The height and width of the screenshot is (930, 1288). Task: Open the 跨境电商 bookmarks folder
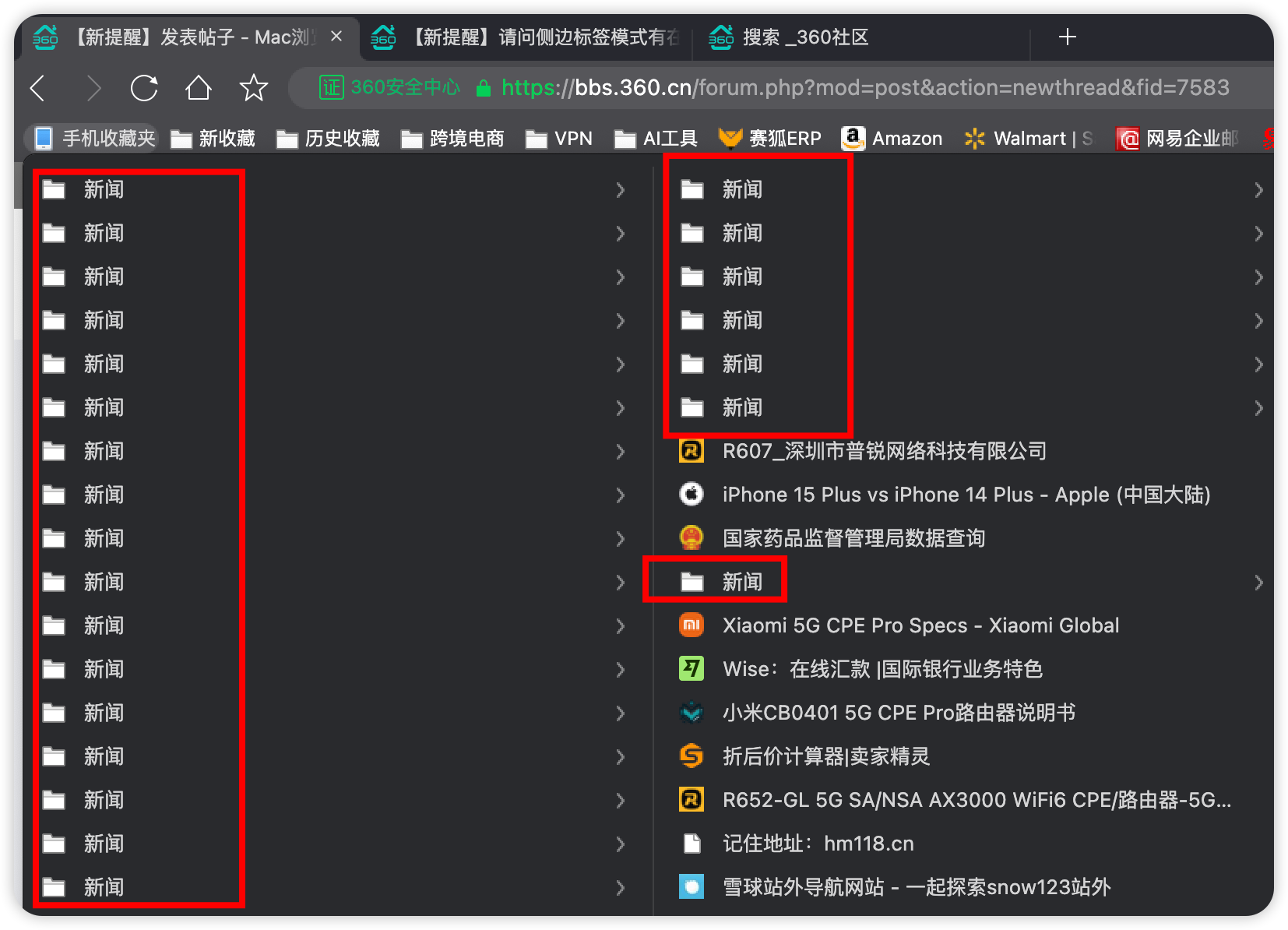click(452, 139)
